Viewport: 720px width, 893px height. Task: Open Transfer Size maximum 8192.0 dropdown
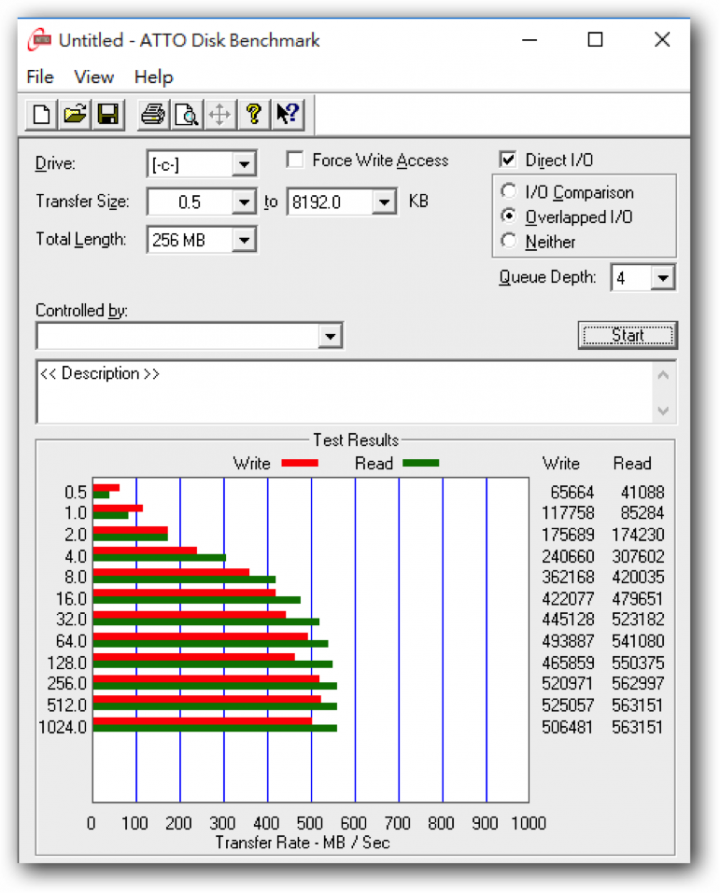point(384,202)
